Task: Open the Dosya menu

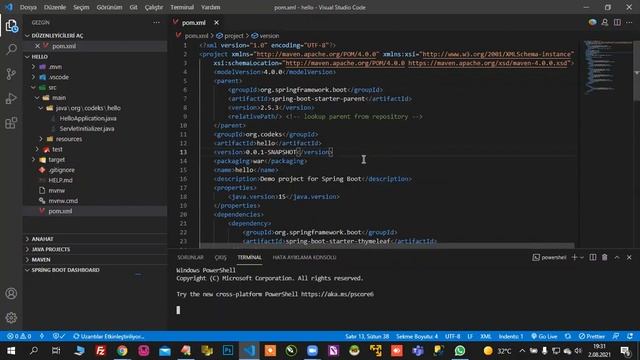Action: 28,7
